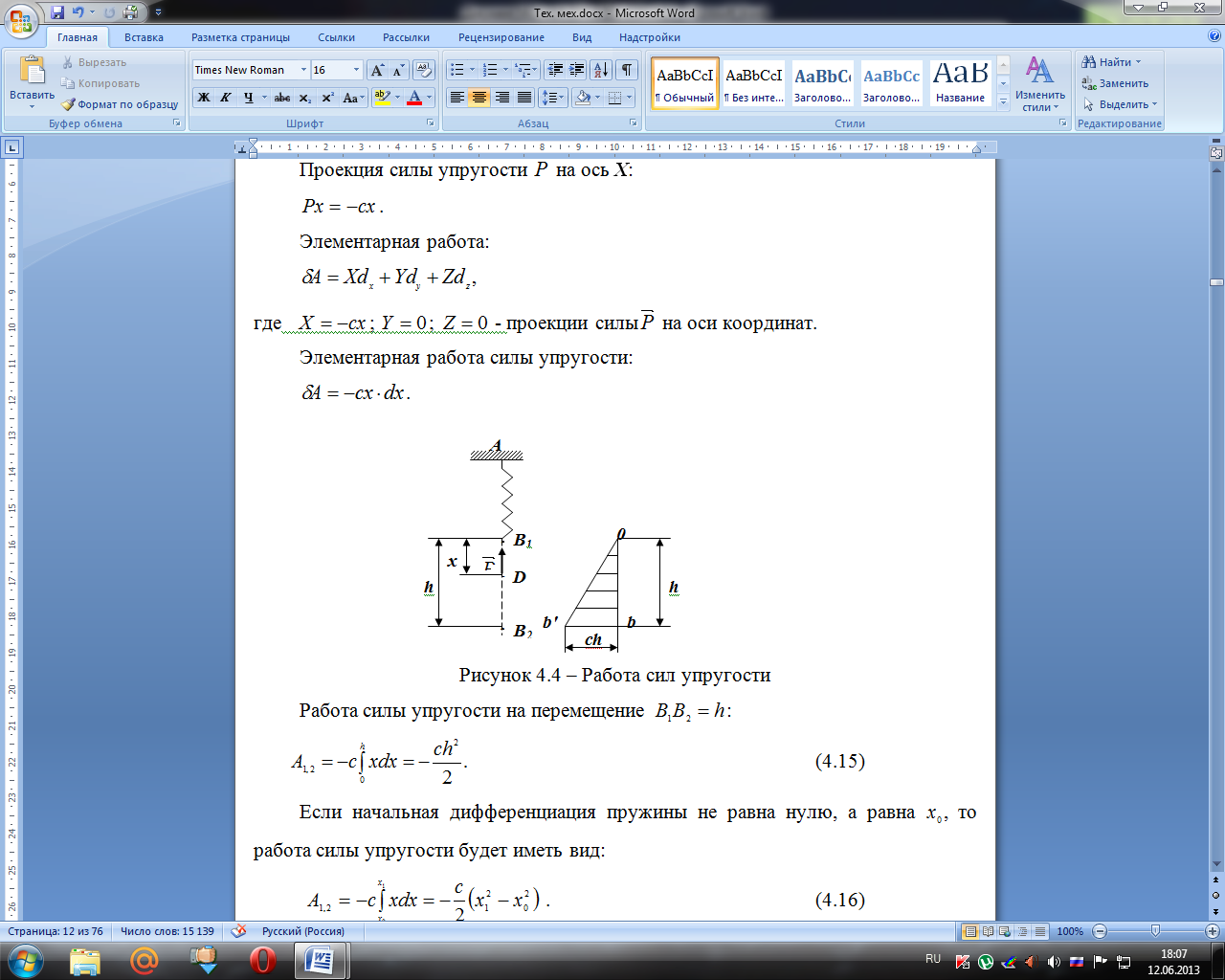Toggle show paragraph marks ¶

[x=627, y=70]
